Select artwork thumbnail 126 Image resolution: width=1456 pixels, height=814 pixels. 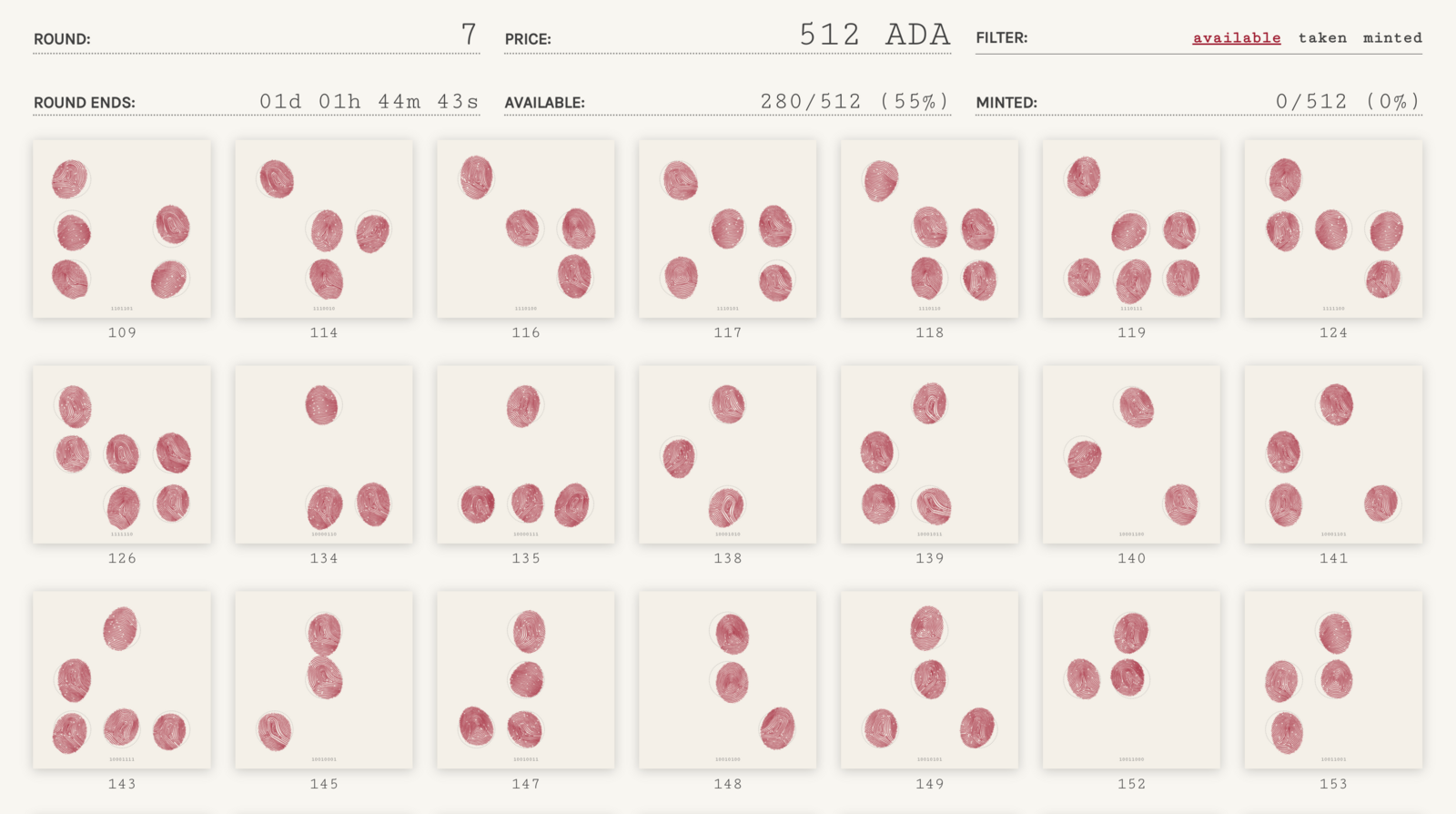(x=122, y=454)
